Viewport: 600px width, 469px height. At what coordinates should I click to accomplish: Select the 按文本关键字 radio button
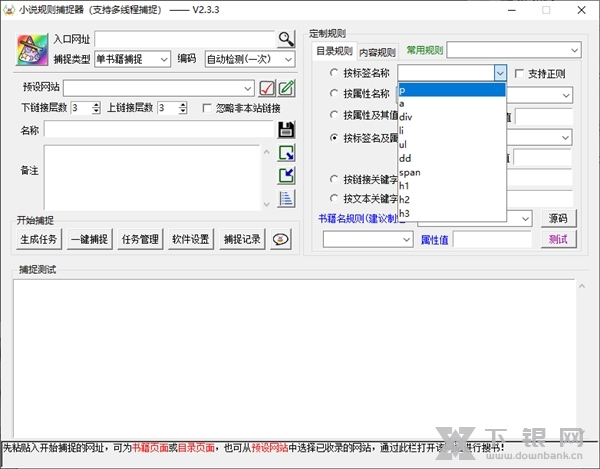click(x=334, y=198)
